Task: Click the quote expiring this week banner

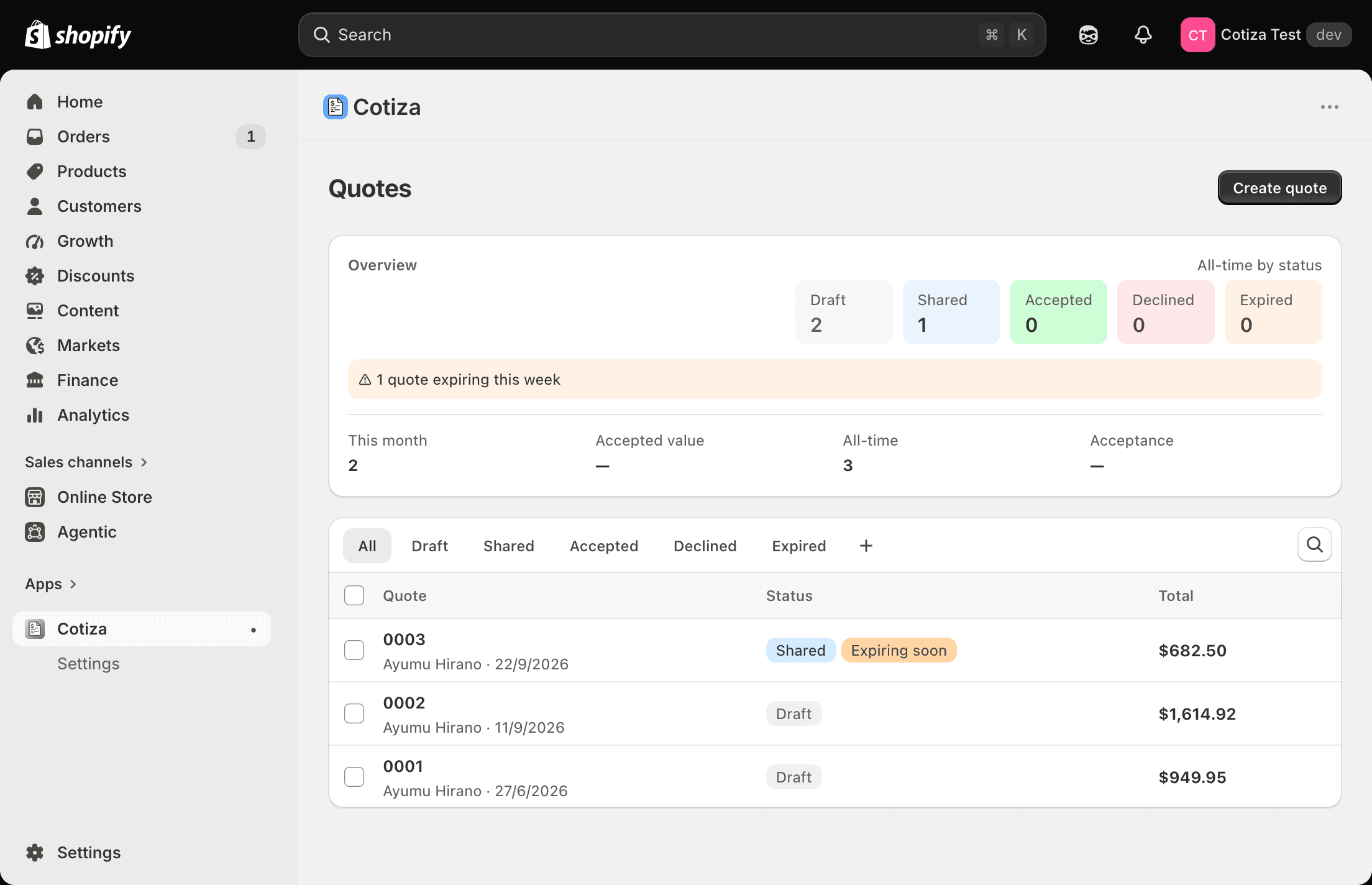Action: click(x=835, y=379)
